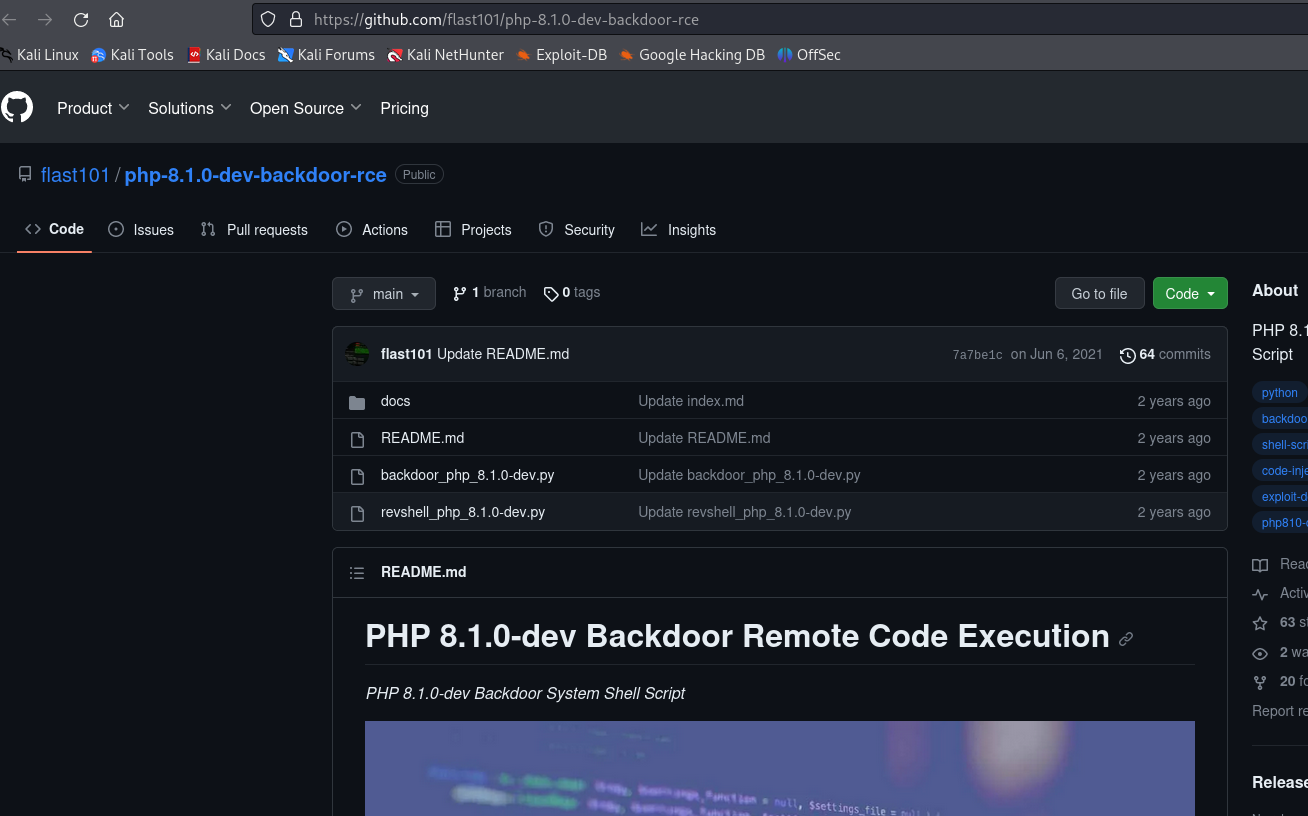The height and width of the screenshot is (816, 1308).
Task: Click the README banner image
Action: tap(780, 768)
